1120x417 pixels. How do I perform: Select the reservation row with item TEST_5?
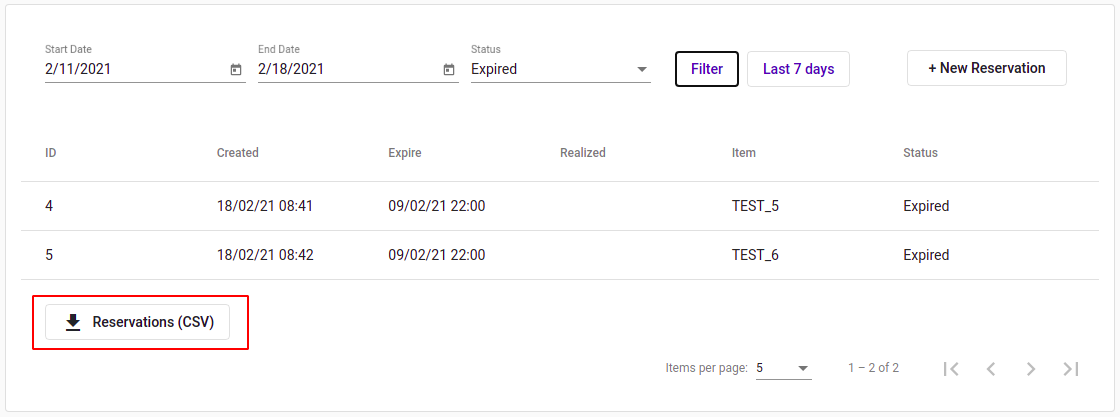pyautogui.click(x=560, y=206)
